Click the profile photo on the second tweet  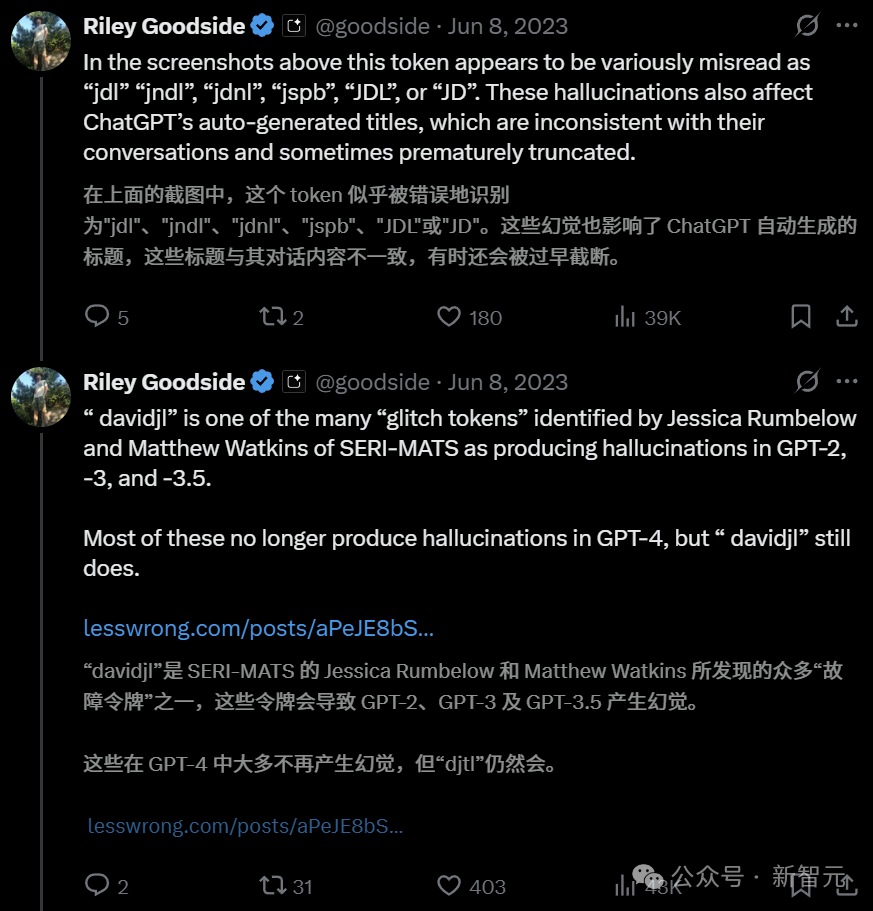(40, 397)
